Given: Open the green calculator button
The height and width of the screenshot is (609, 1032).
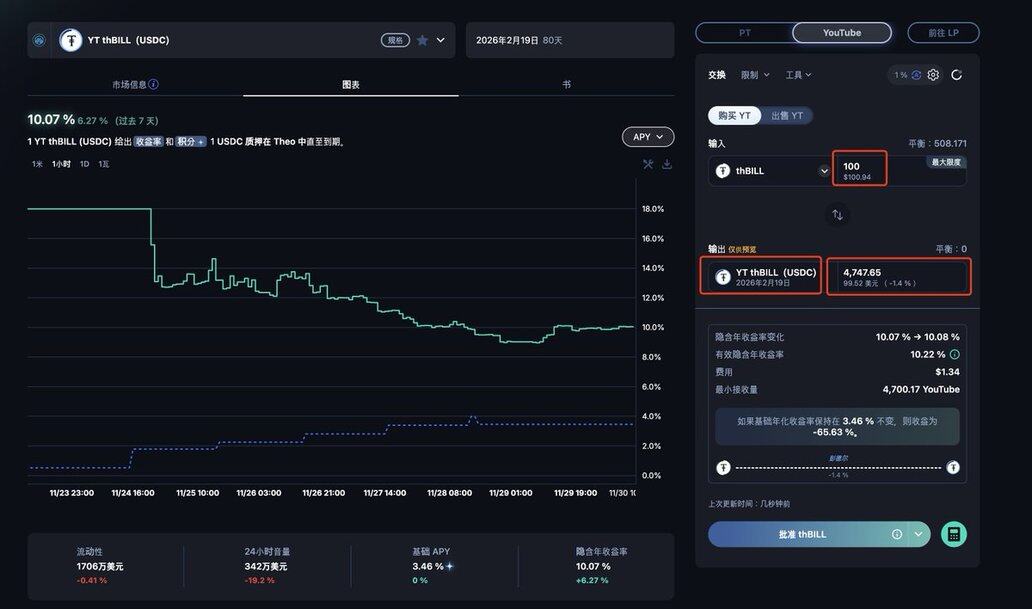Looking at the screenshot, I should pos(954,534).
